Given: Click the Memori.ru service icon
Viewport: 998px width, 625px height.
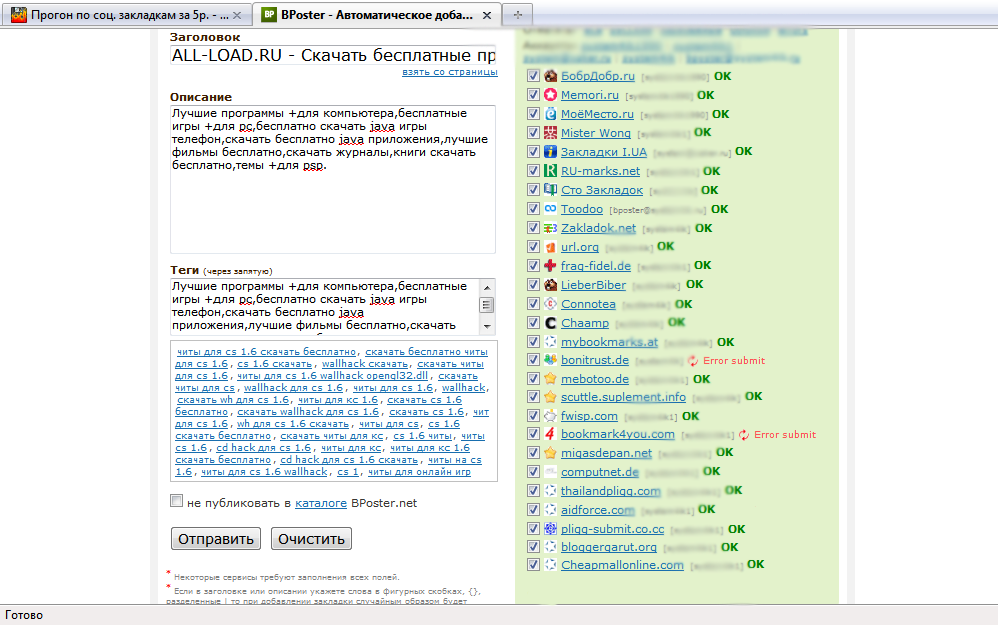Looking at the screenshot, I should (x=551, y=95).
